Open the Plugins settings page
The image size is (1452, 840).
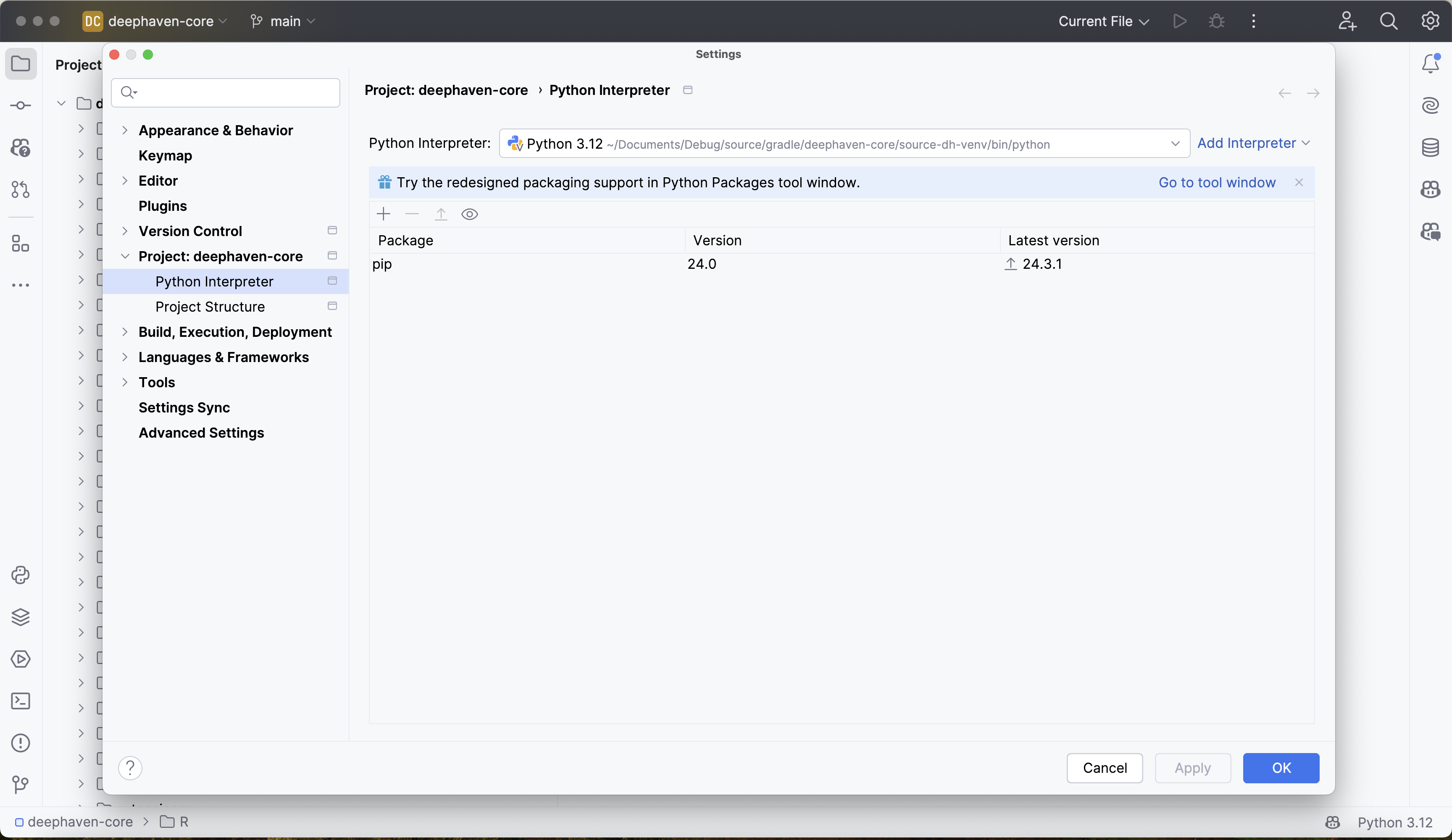point(163,206)
